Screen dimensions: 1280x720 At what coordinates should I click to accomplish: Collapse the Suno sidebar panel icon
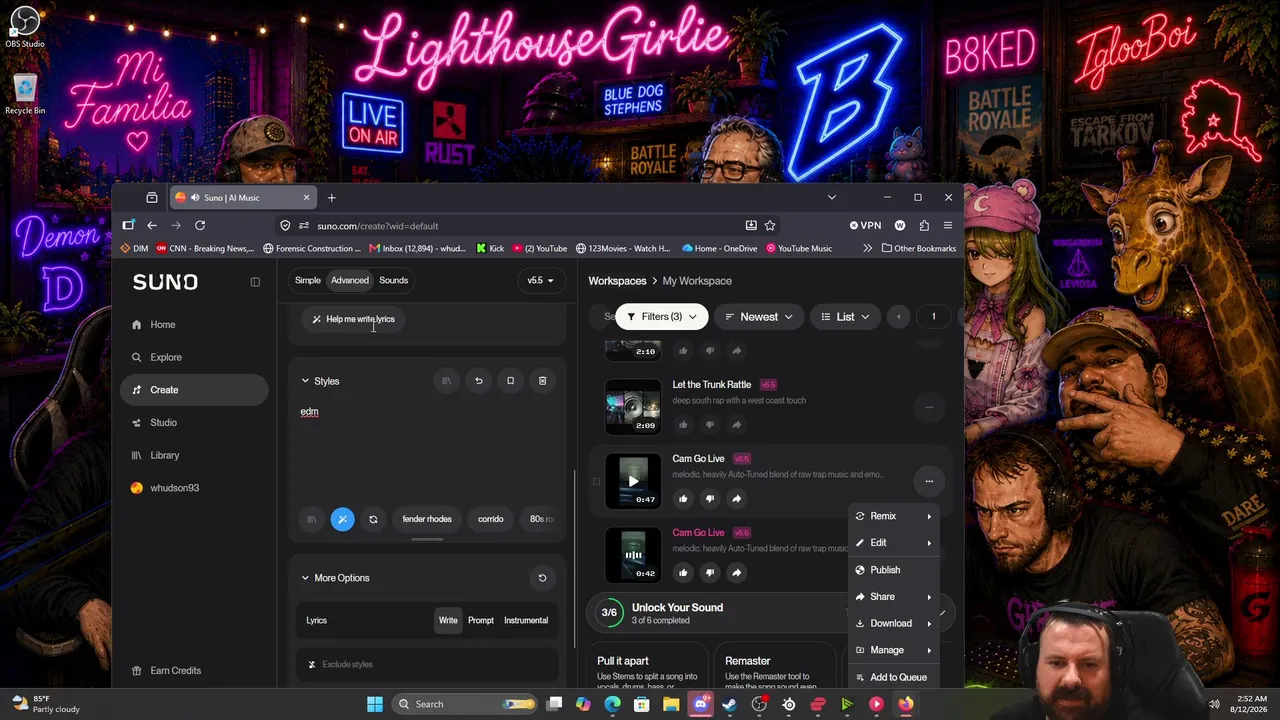coord(255,282)
